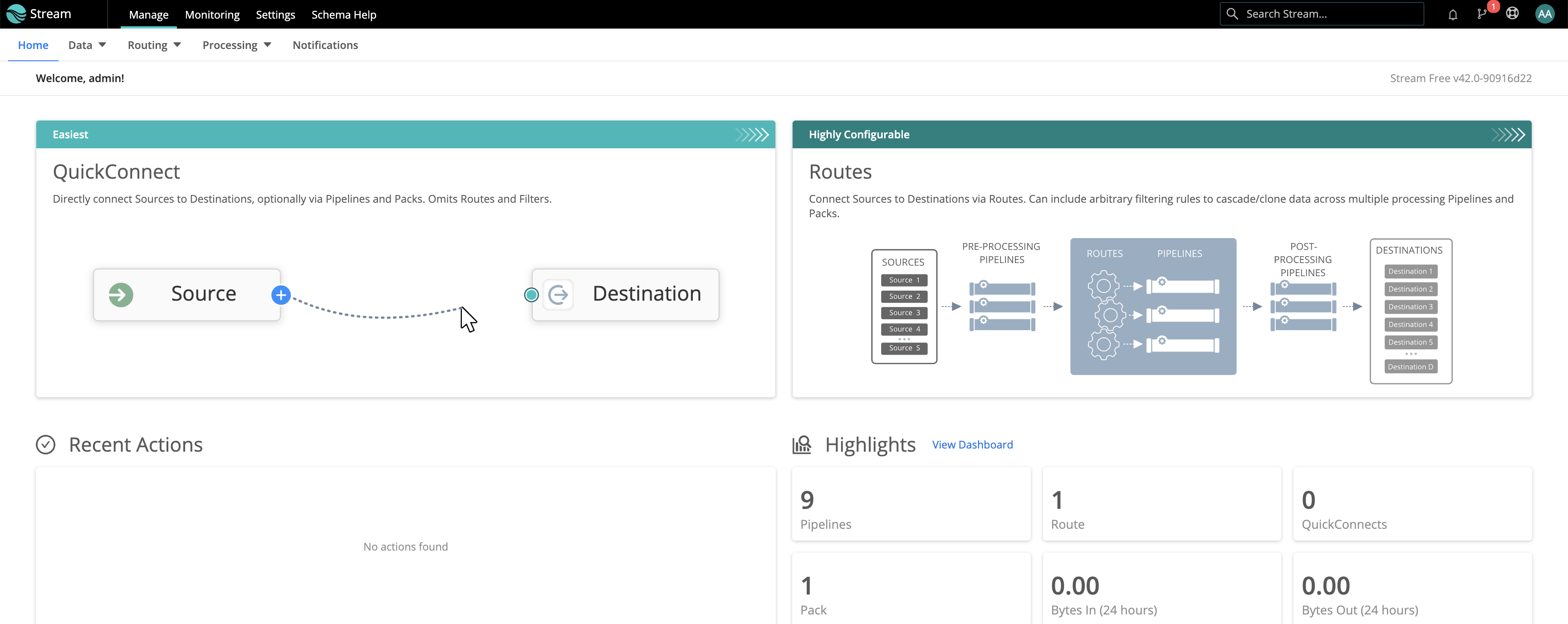Open the Notifications tab

(325, 44)
